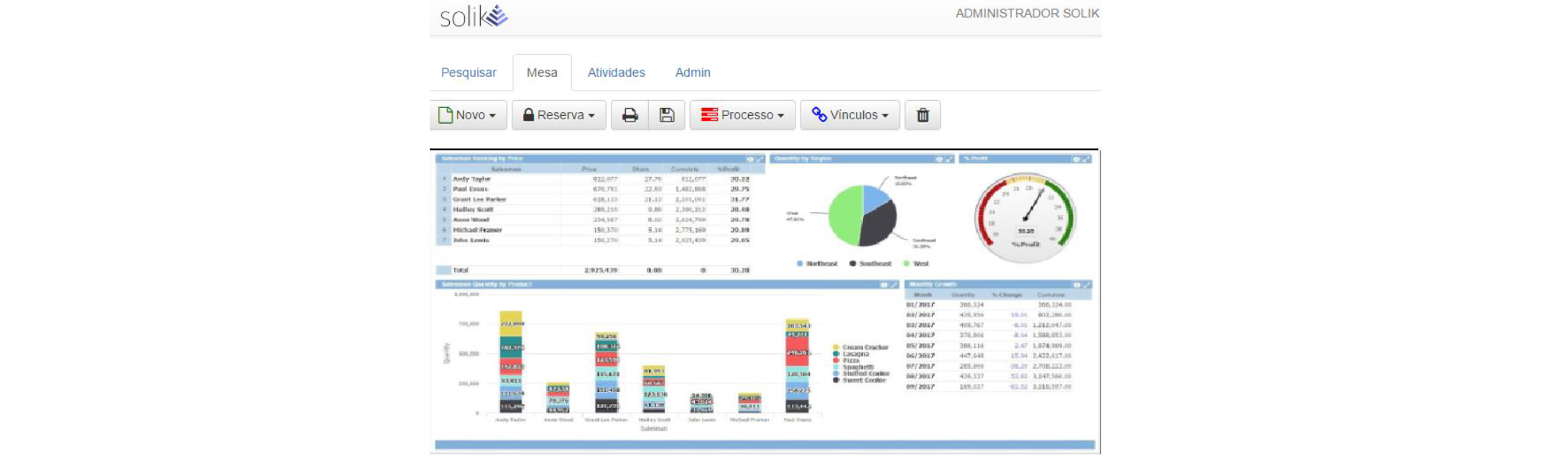Click the Solik logo
1568x458 pixels.
(474, 16)
